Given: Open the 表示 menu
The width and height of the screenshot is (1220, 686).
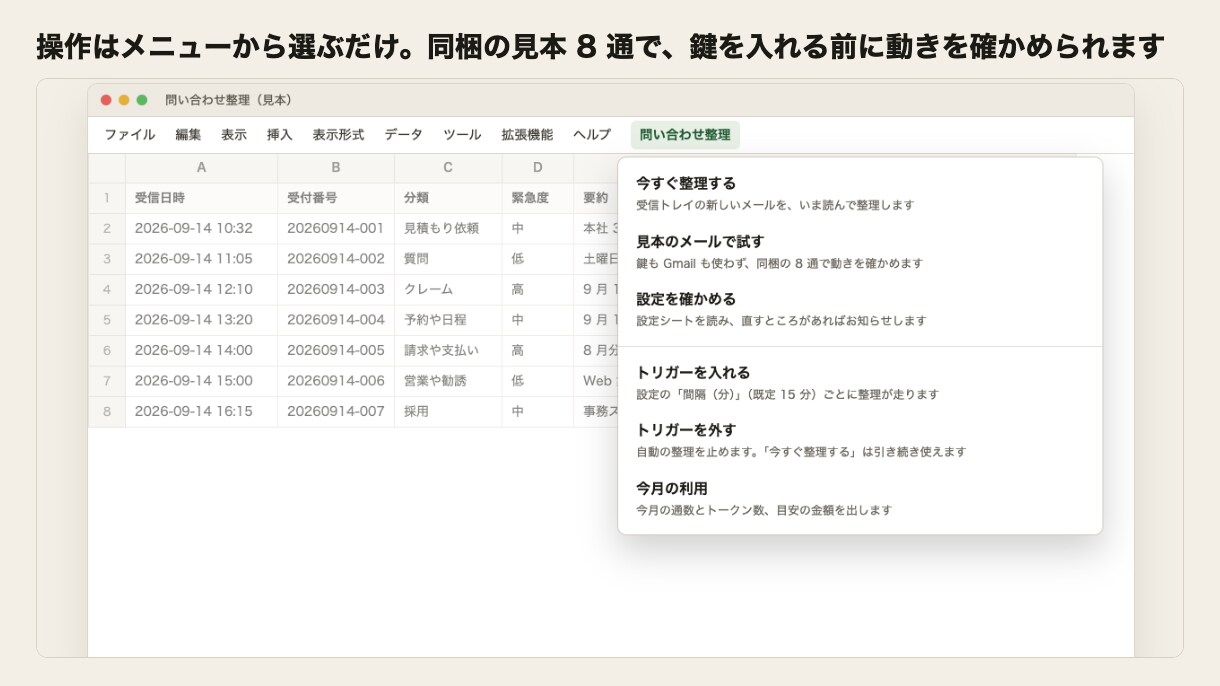Looking at the screenshot, I should pos(234,135).
